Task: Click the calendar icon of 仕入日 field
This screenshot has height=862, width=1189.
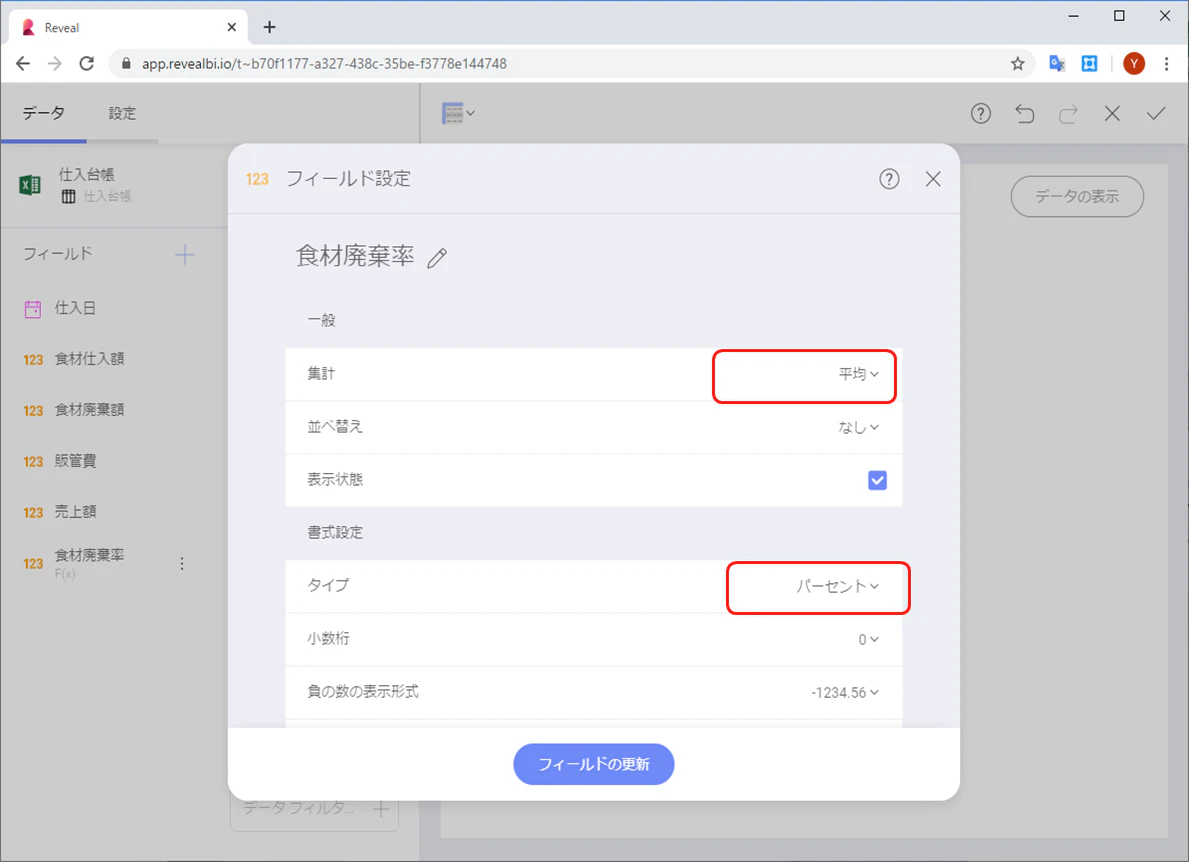Action: (x=33, y=309)
